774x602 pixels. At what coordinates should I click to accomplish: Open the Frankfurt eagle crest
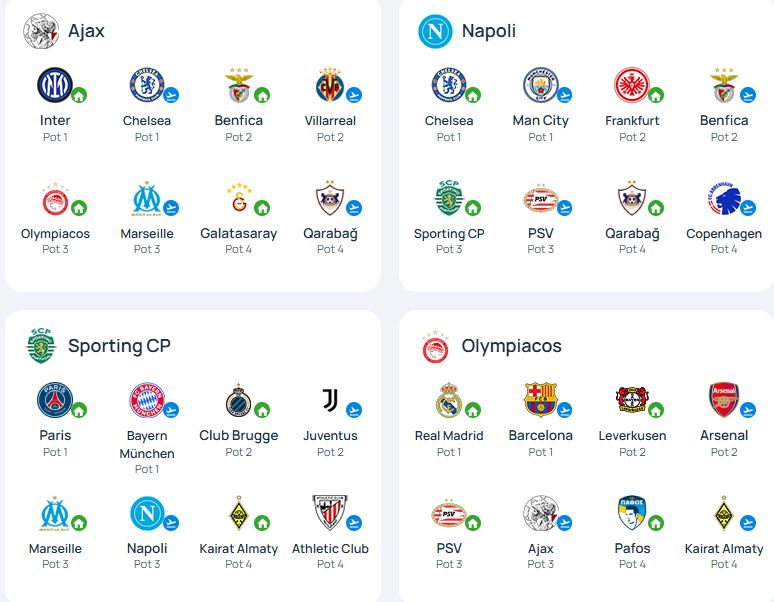[x=632, y=85]
